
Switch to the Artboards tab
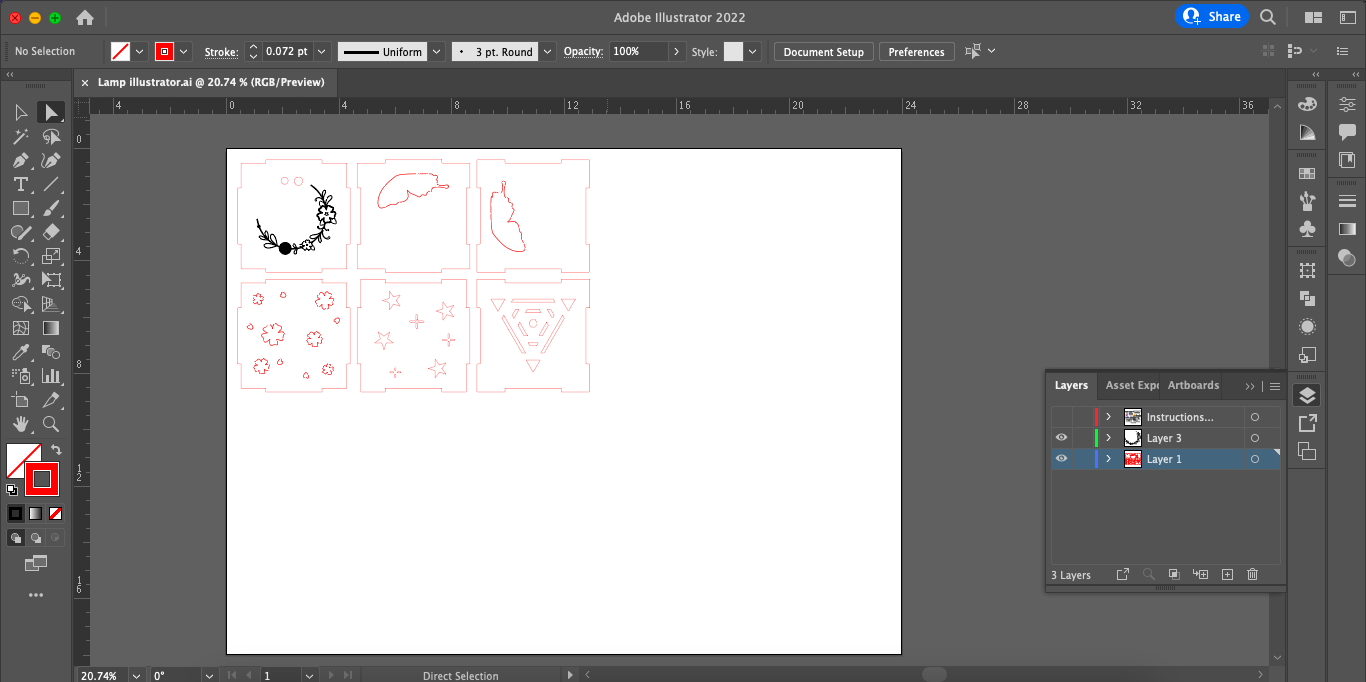point(1192,385)
